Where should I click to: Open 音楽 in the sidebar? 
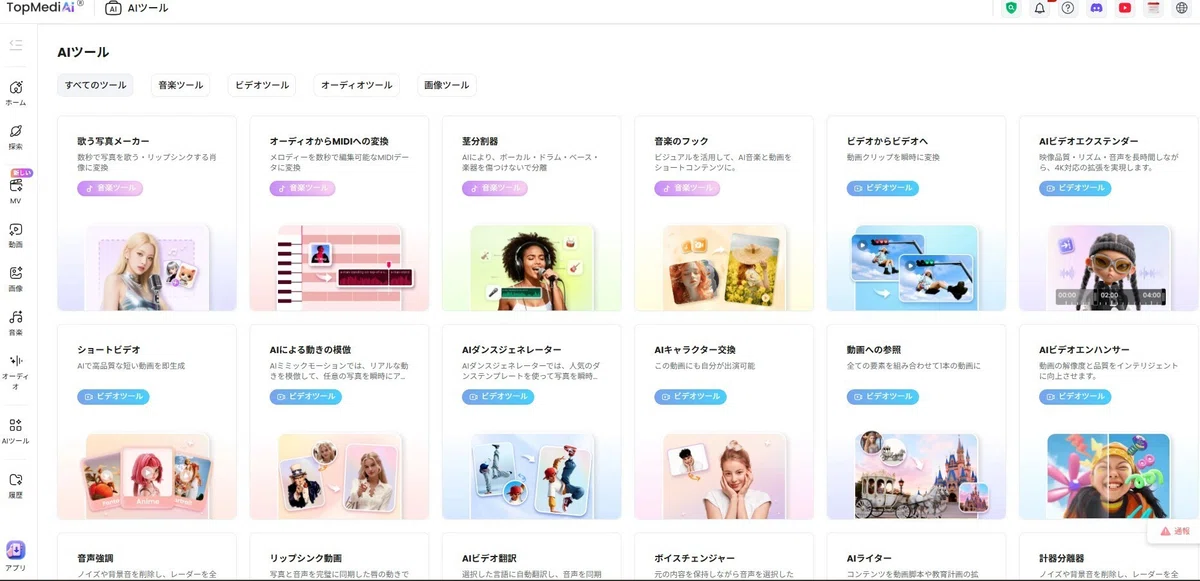tap(16, 323)
